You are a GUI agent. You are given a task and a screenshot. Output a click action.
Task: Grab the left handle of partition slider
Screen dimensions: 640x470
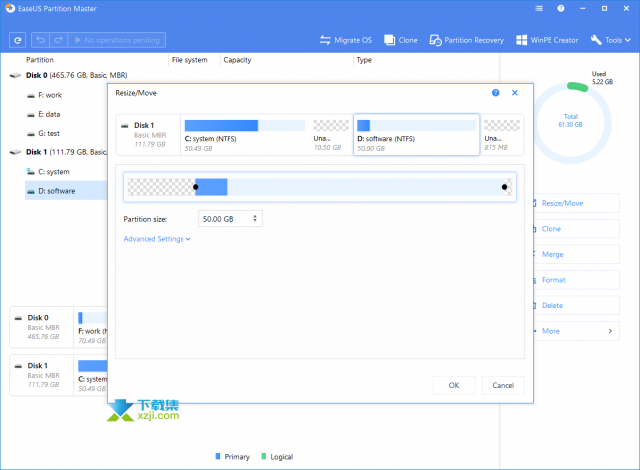click(x=196, y=187)
